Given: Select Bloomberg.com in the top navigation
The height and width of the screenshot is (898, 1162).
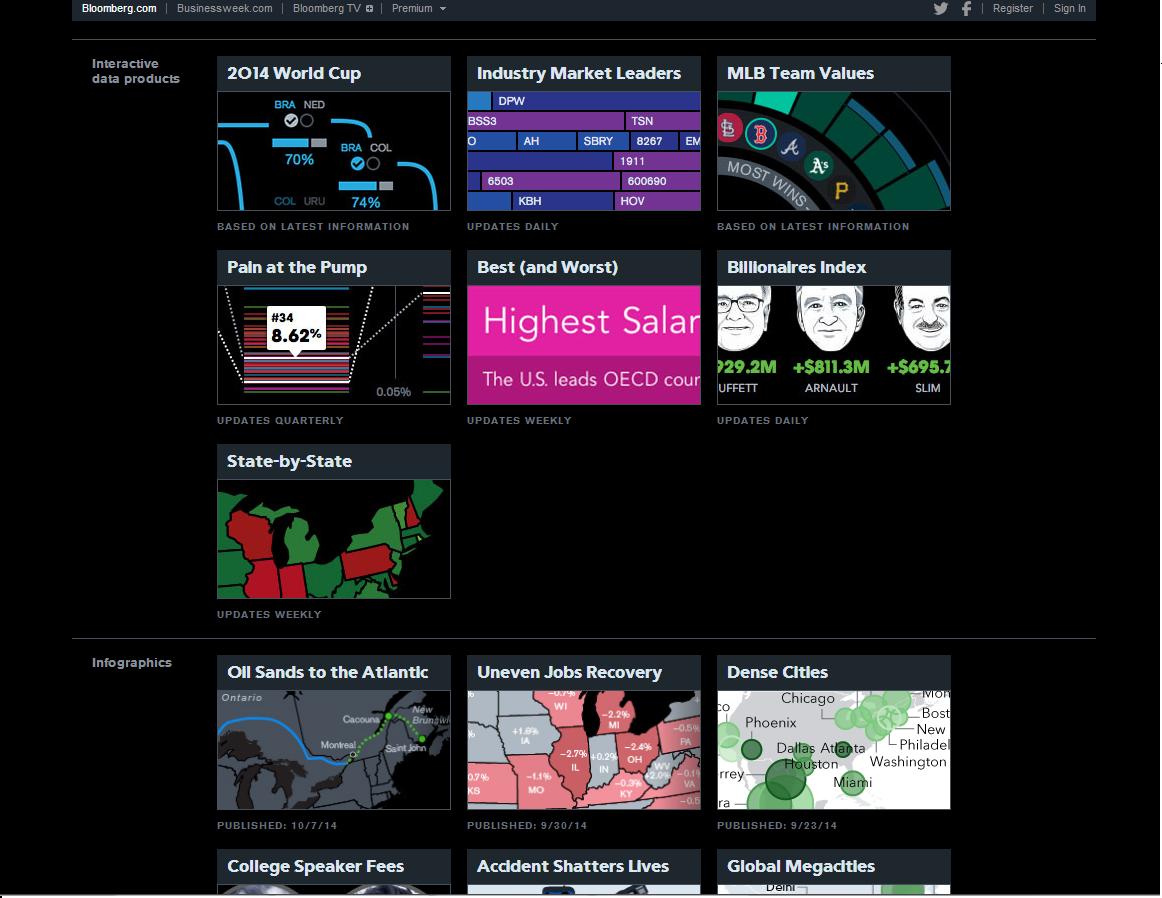Looking at the screenshot, I should pyautogui.click(x=119, y=8).
